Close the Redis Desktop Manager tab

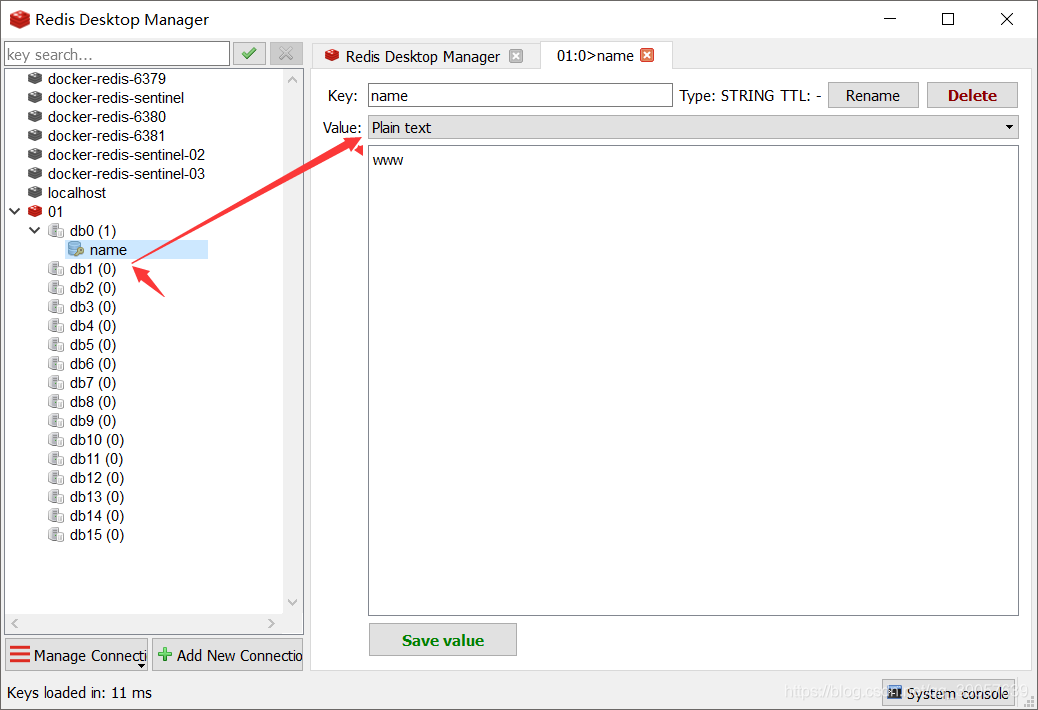click(516, 56)
